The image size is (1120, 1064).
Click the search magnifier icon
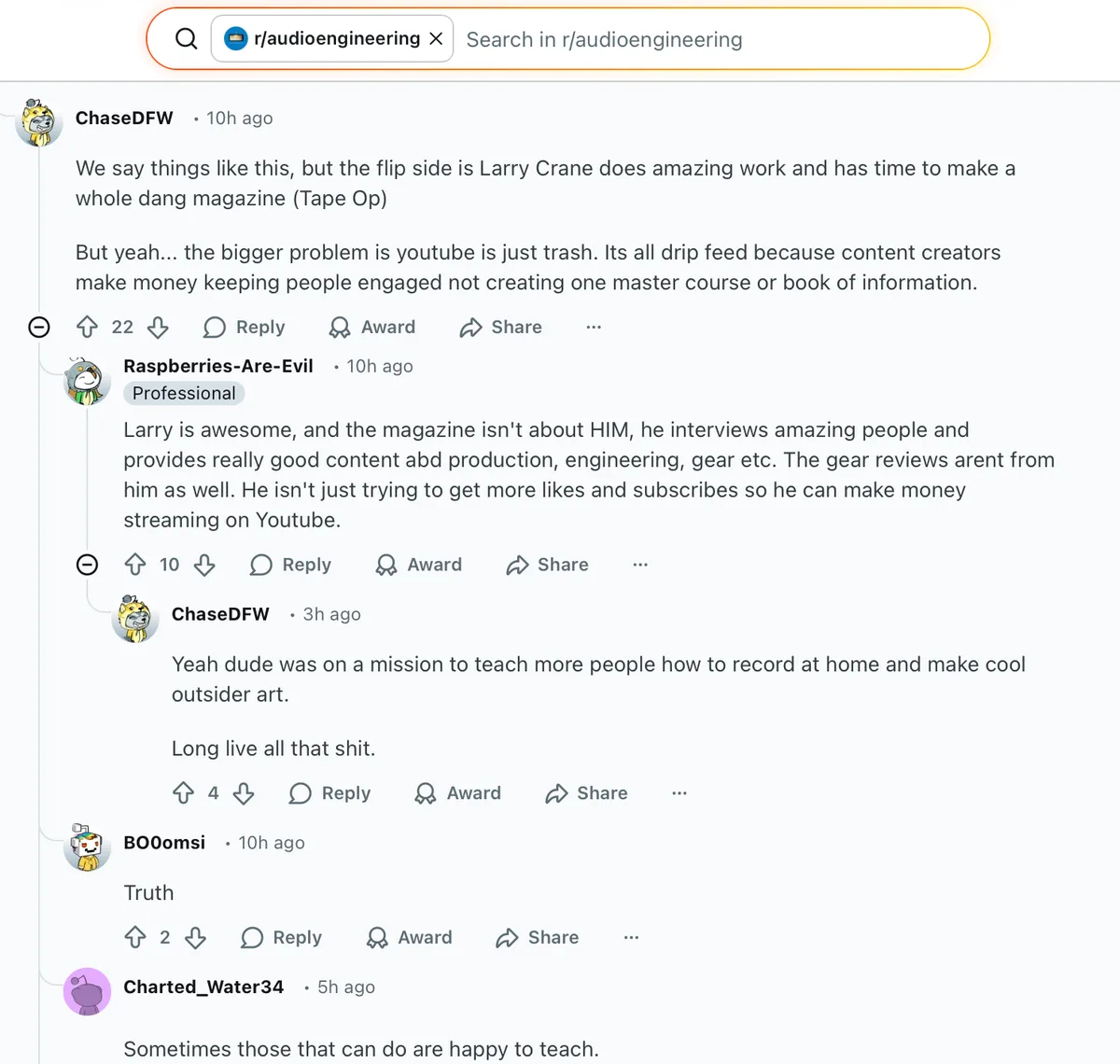pos(187,39)
